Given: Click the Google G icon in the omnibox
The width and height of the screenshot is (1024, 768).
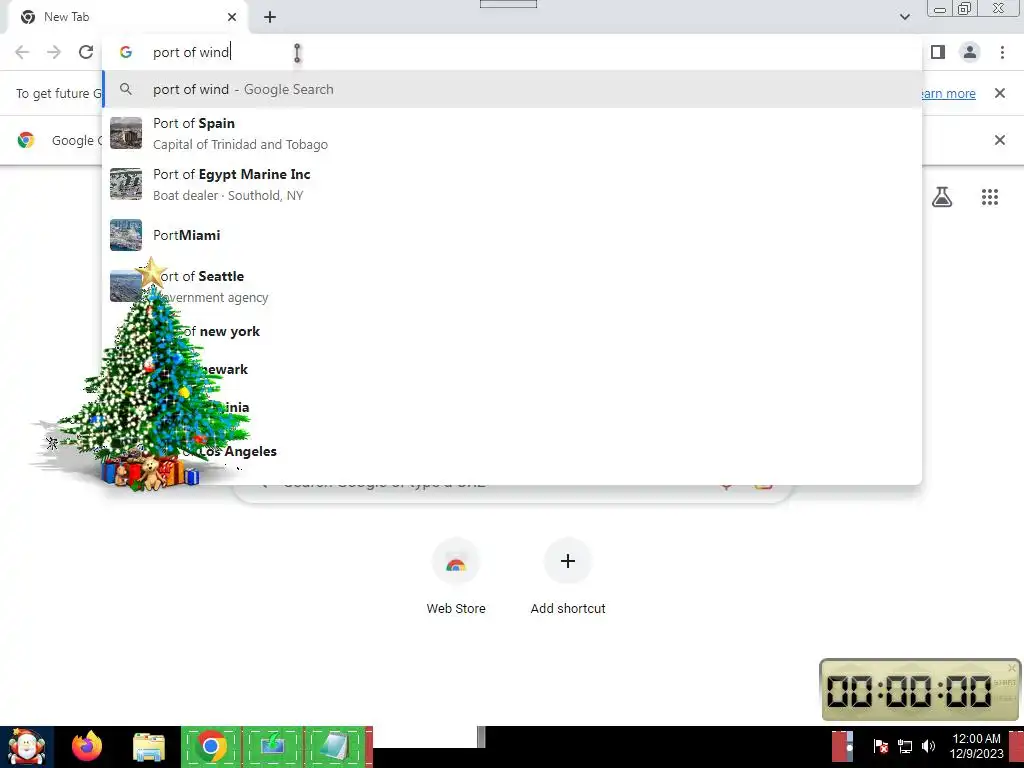Looking at the screenshot, I should tap(126, 52).
